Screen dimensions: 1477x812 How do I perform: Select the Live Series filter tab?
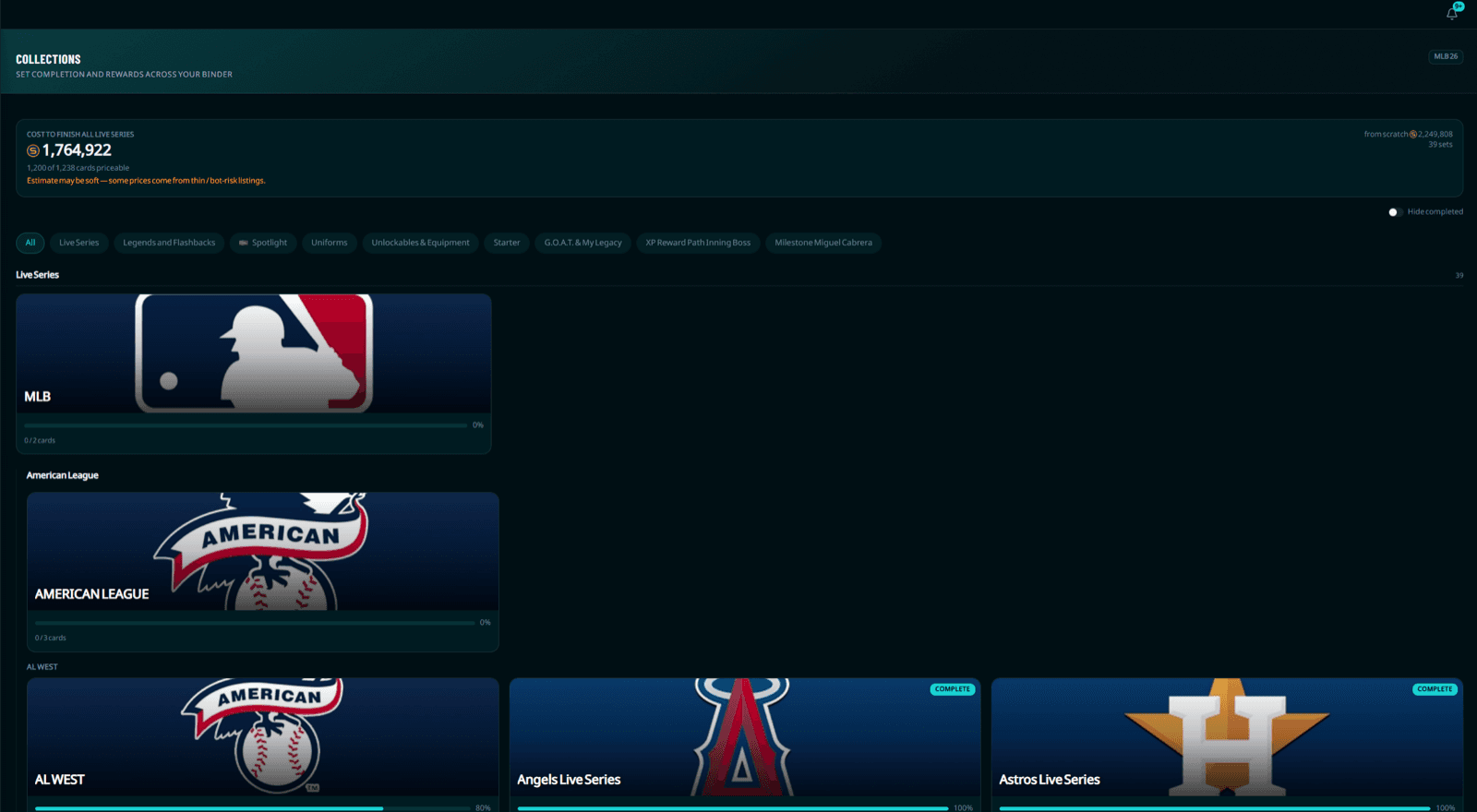[79, 243]
